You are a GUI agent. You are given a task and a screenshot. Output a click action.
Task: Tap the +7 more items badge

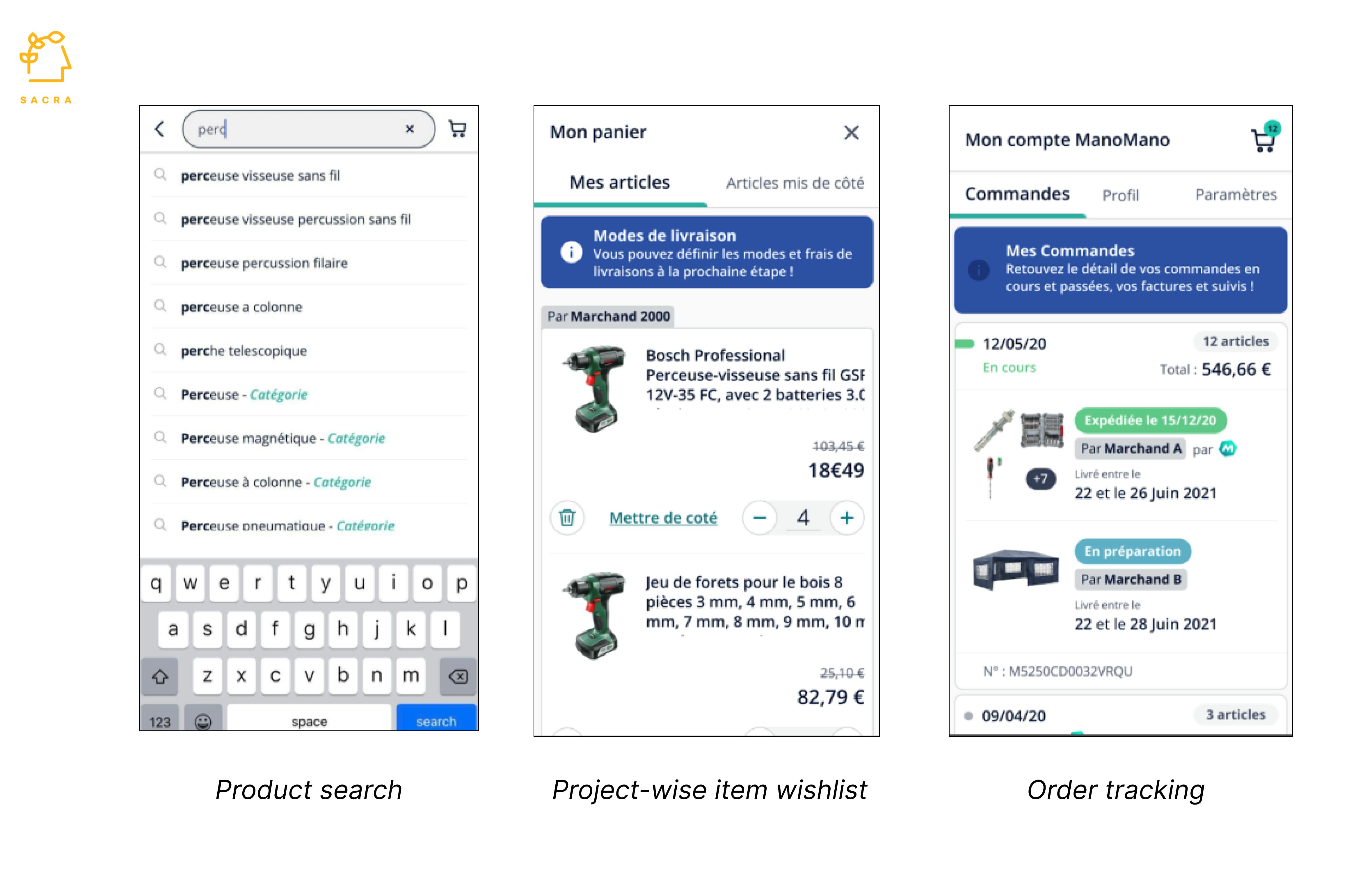[x=1041, y=478]
